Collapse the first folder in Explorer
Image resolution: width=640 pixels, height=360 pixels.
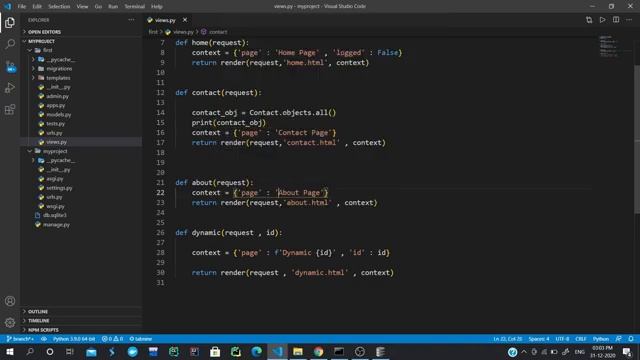(82, 50)
